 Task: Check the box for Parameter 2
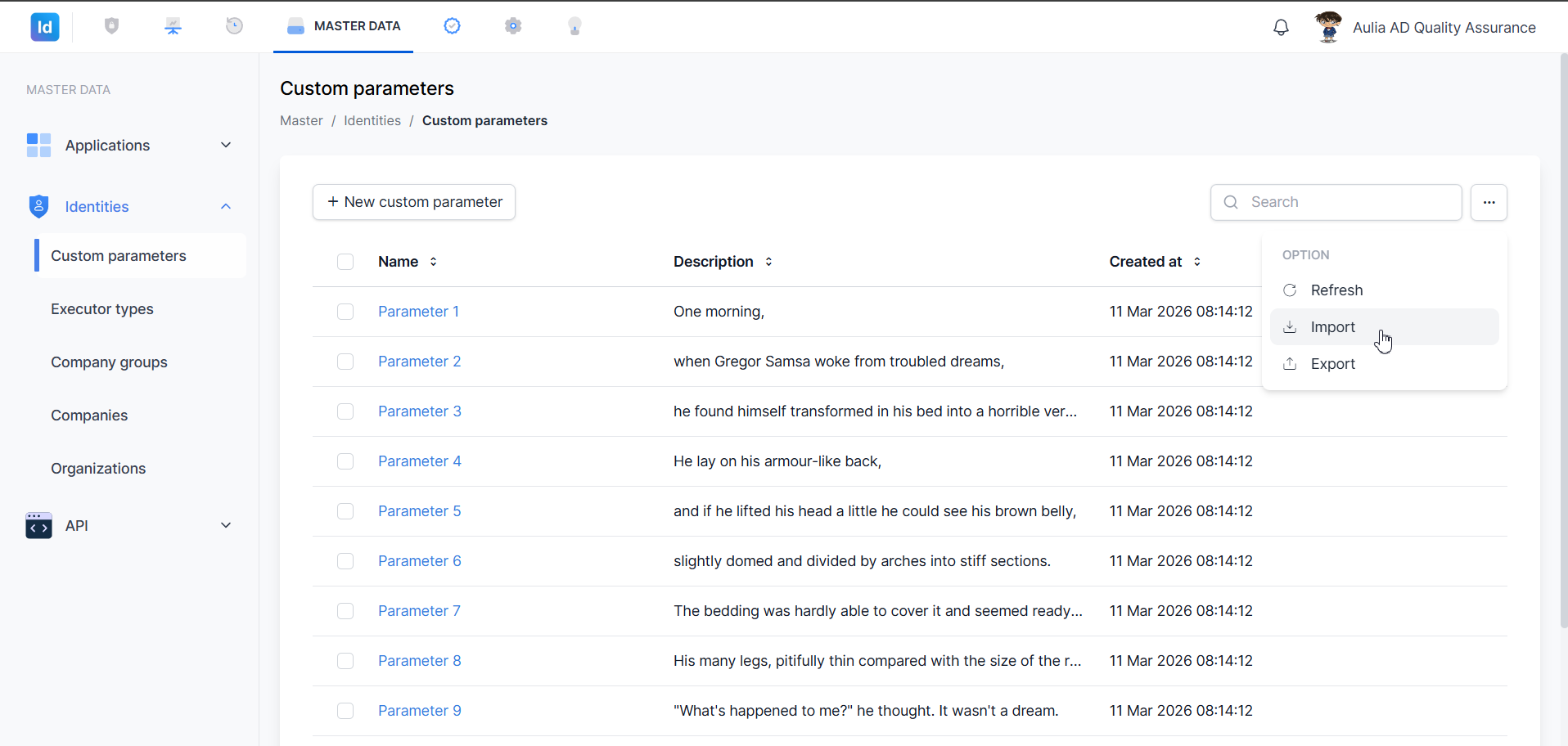tap(345, 362)
